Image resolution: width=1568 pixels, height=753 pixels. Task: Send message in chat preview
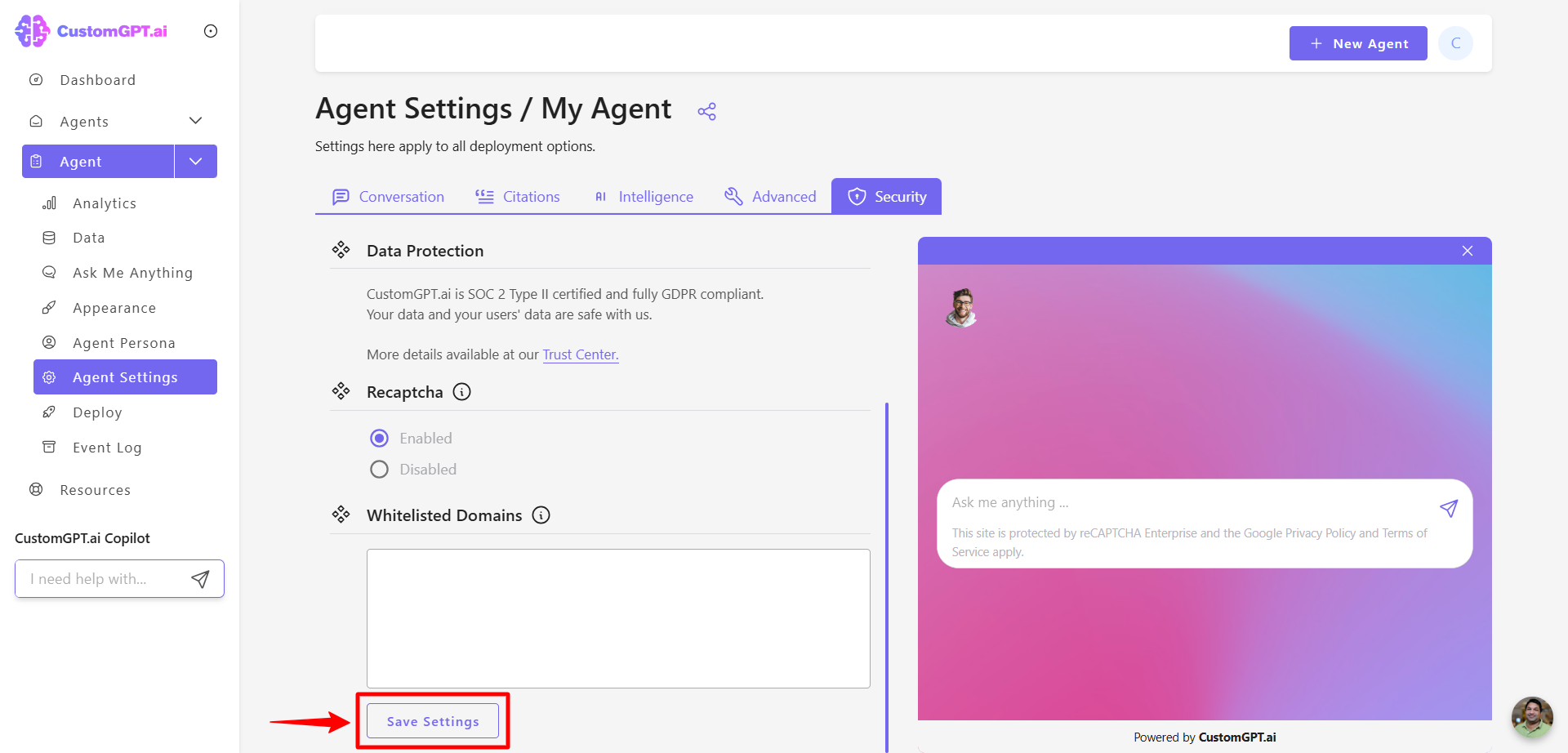pos(1449,509)
